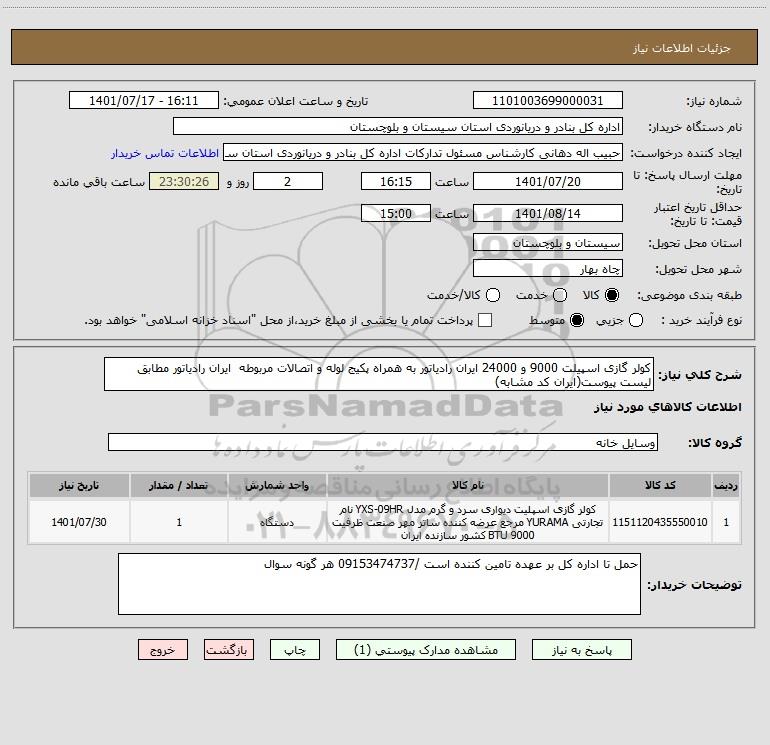Click the remaining days field showing 2
770x745 pixels.
point(288,181)
